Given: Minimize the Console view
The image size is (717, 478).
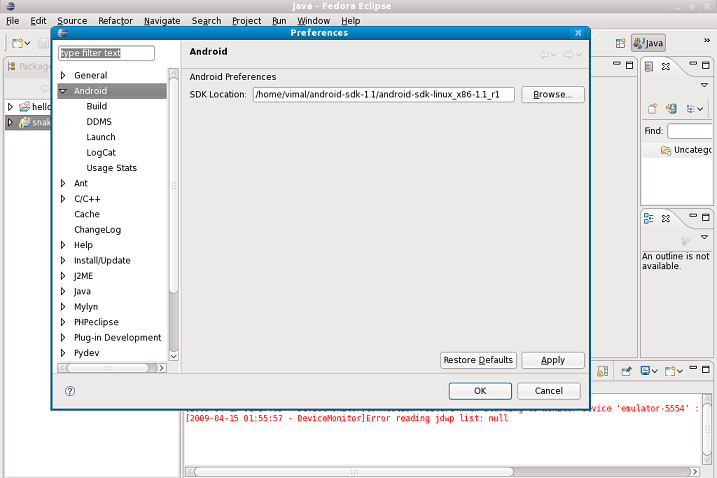Looking at the screenshot, I should pos(693,368).
